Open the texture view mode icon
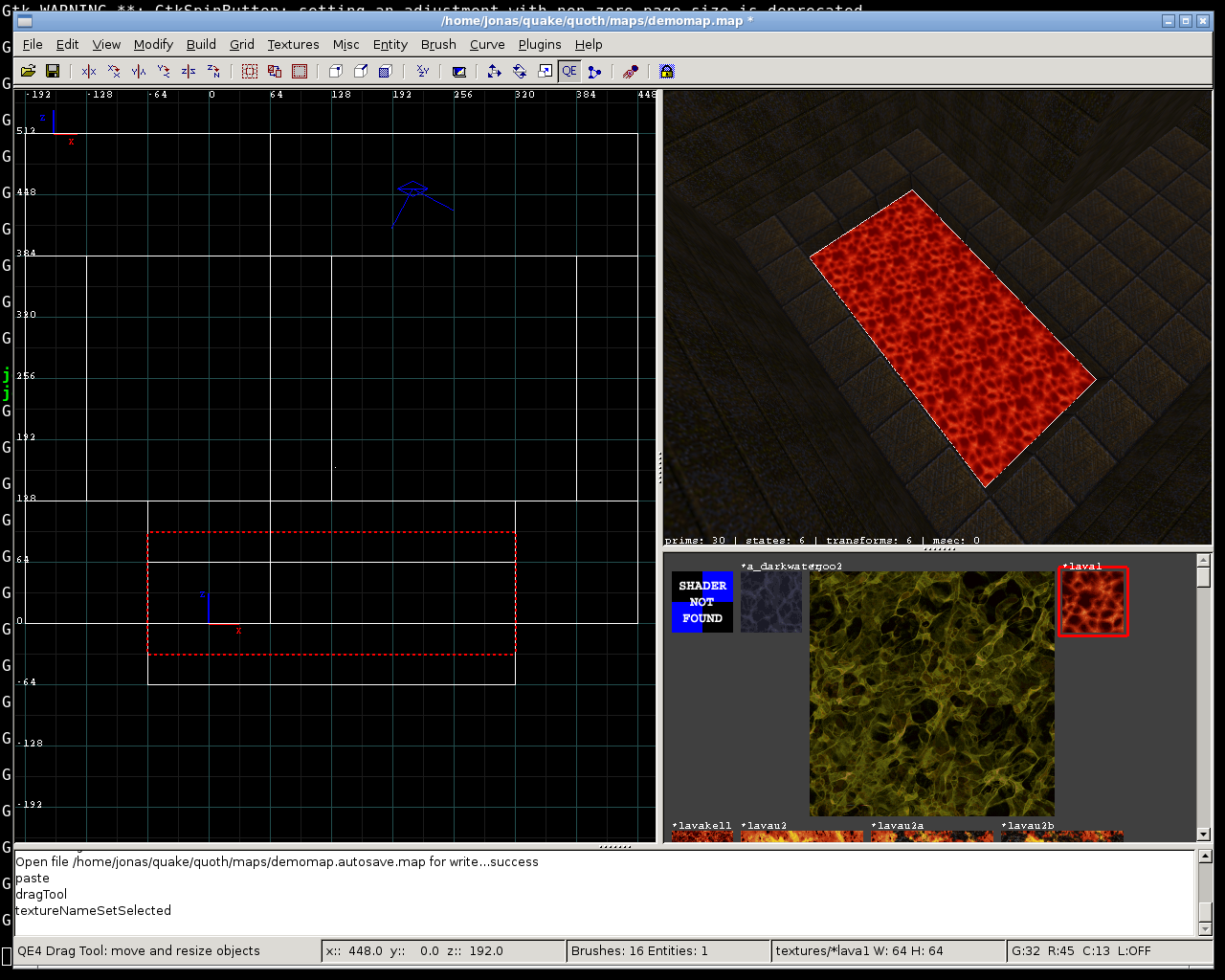This screenshot has height=980, width=1225. [458, 71]
